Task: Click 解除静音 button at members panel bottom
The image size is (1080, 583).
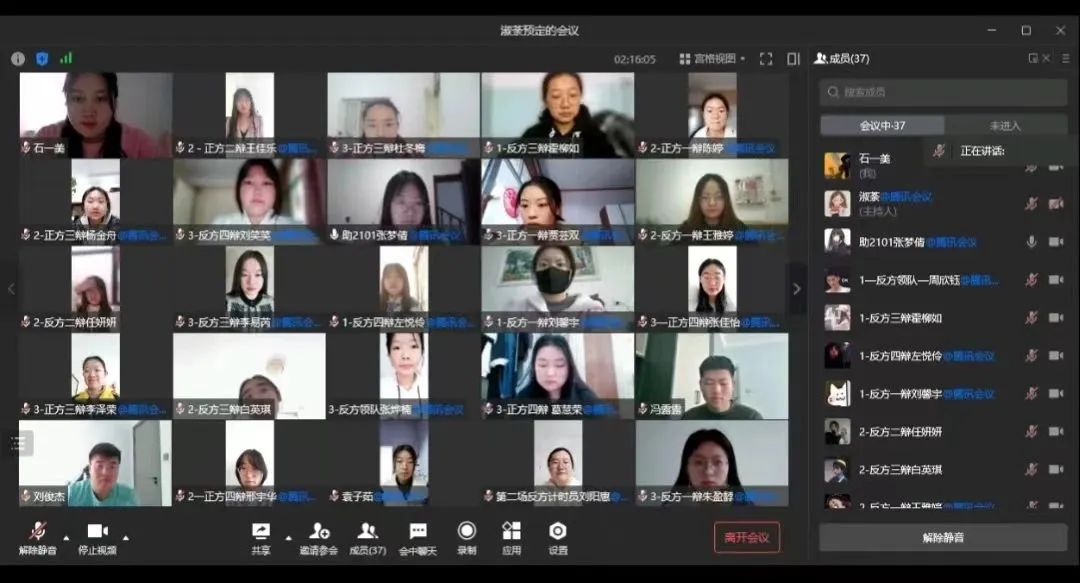Action: (x=942, y=538)
